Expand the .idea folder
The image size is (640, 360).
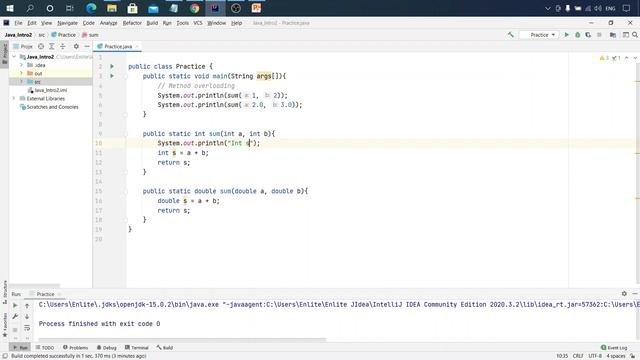pos(21,65)
